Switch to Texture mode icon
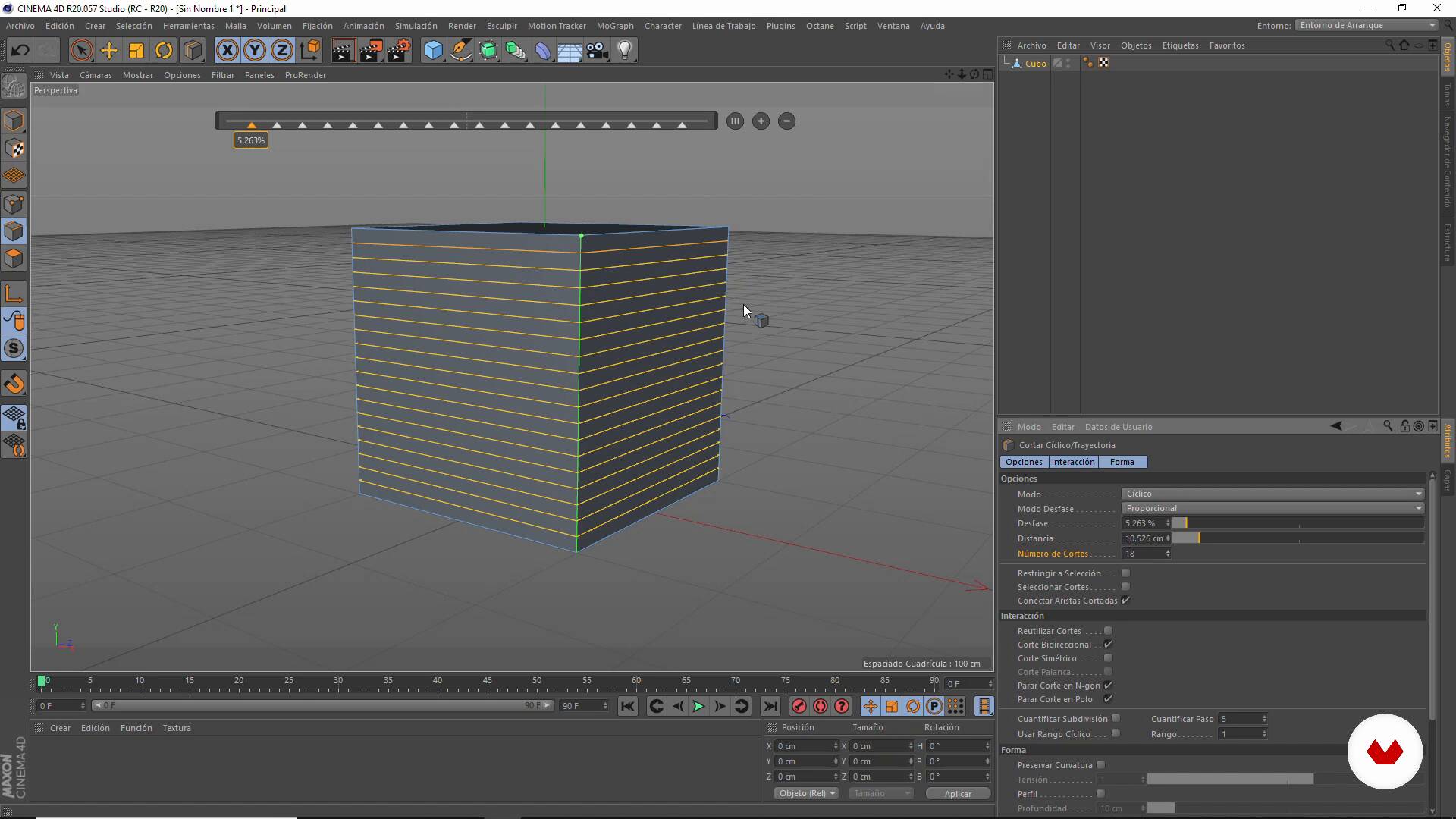This screenshot has height=819, width=1456. click(14, 149)
